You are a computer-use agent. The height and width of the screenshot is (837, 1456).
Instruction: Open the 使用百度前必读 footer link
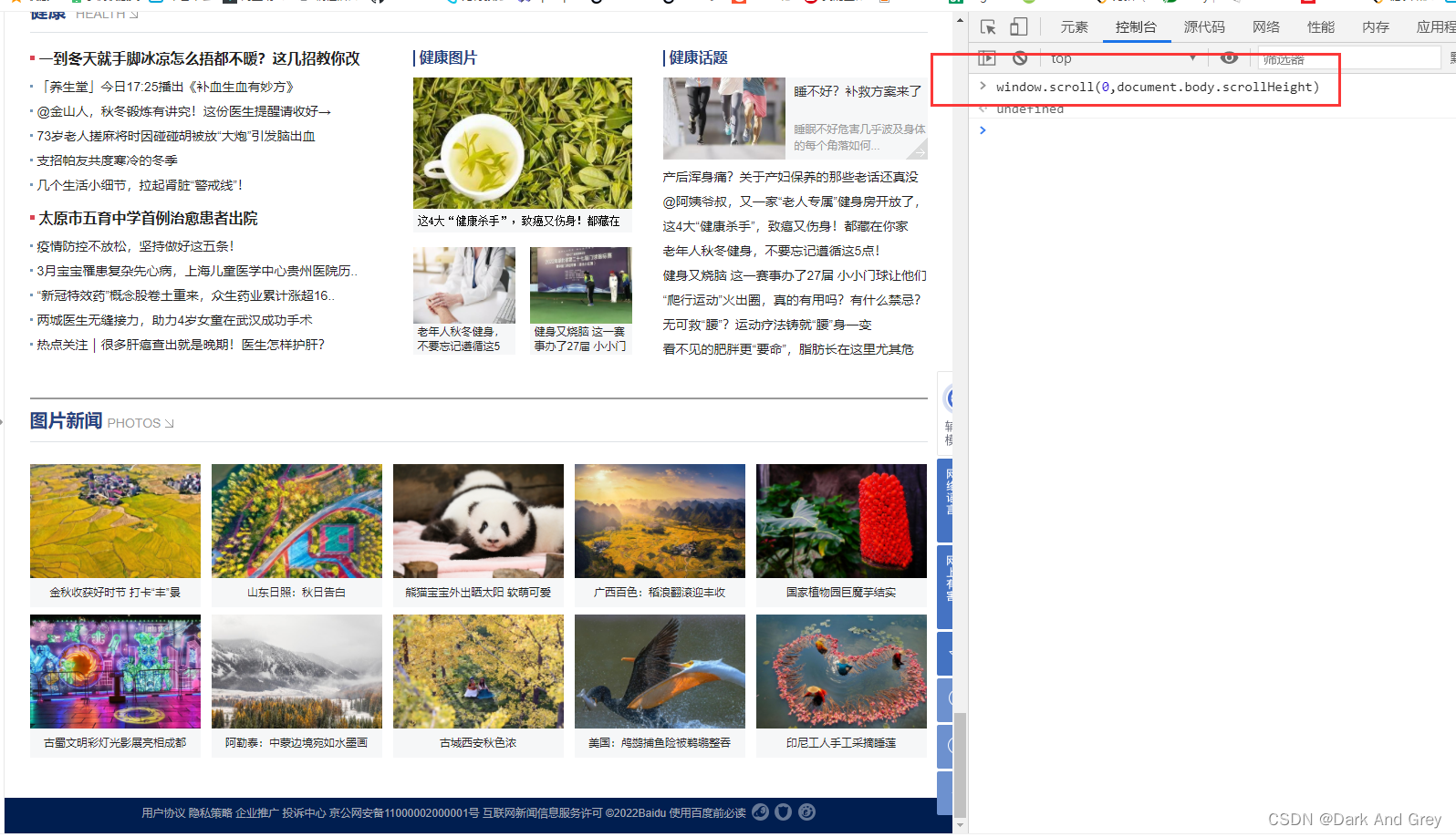[707, 813]
